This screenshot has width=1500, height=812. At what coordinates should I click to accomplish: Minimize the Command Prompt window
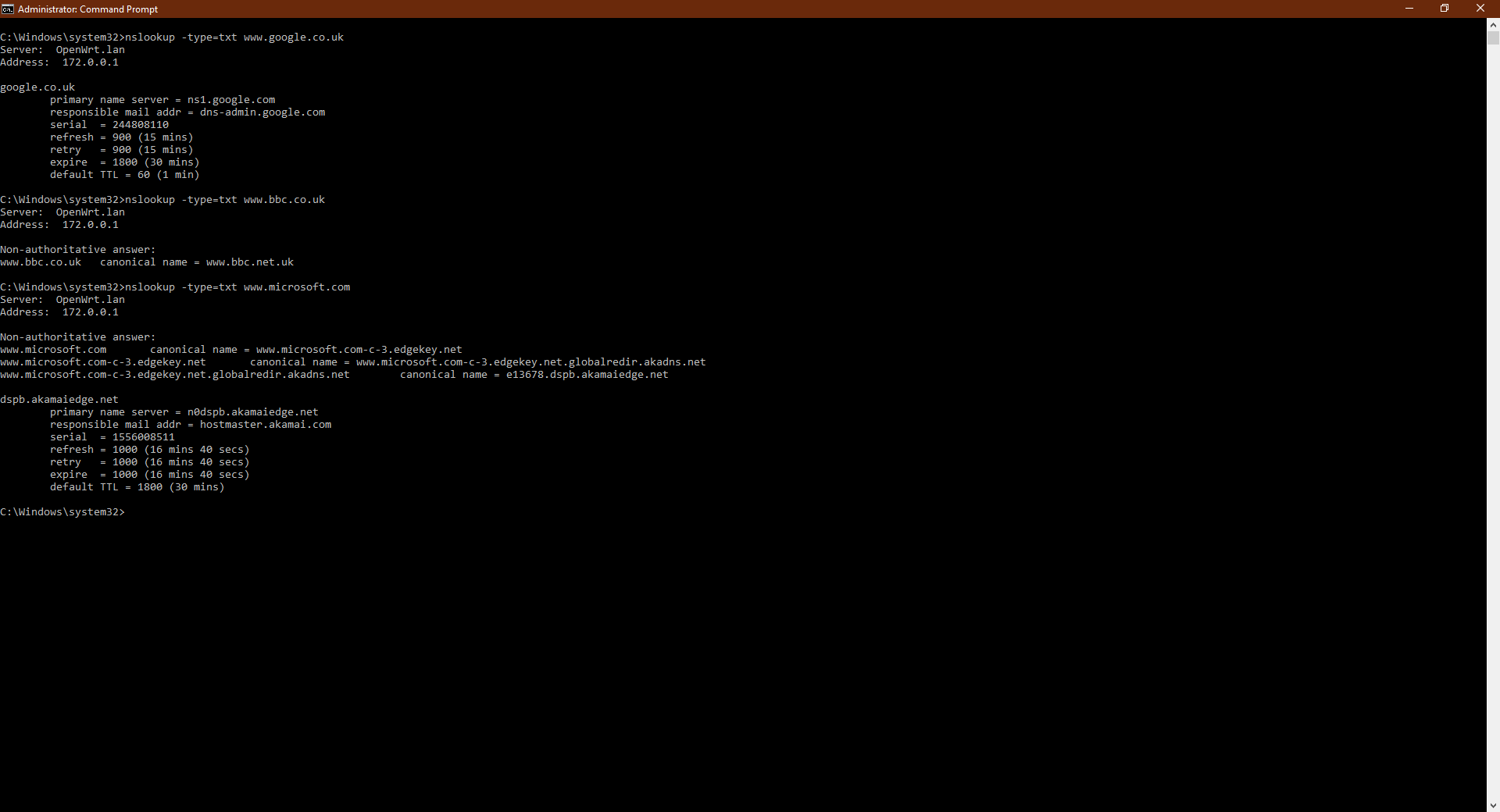point(1409,9)
